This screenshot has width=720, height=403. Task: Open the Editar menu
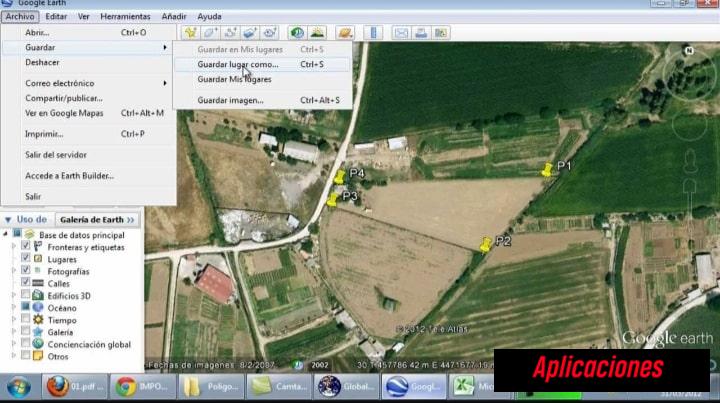[56, 17]
